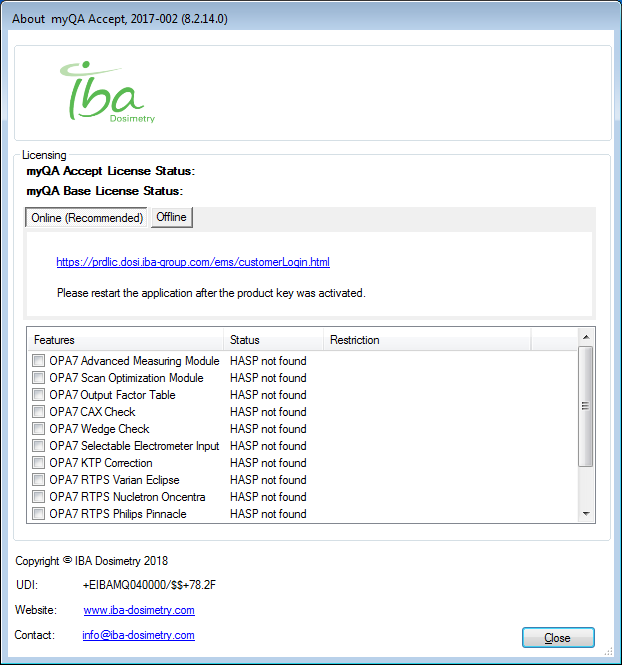The height and width of the screenshot is (665, 622).
Task: Switch to the Offline licensing tab
Action: pos(171,218)
